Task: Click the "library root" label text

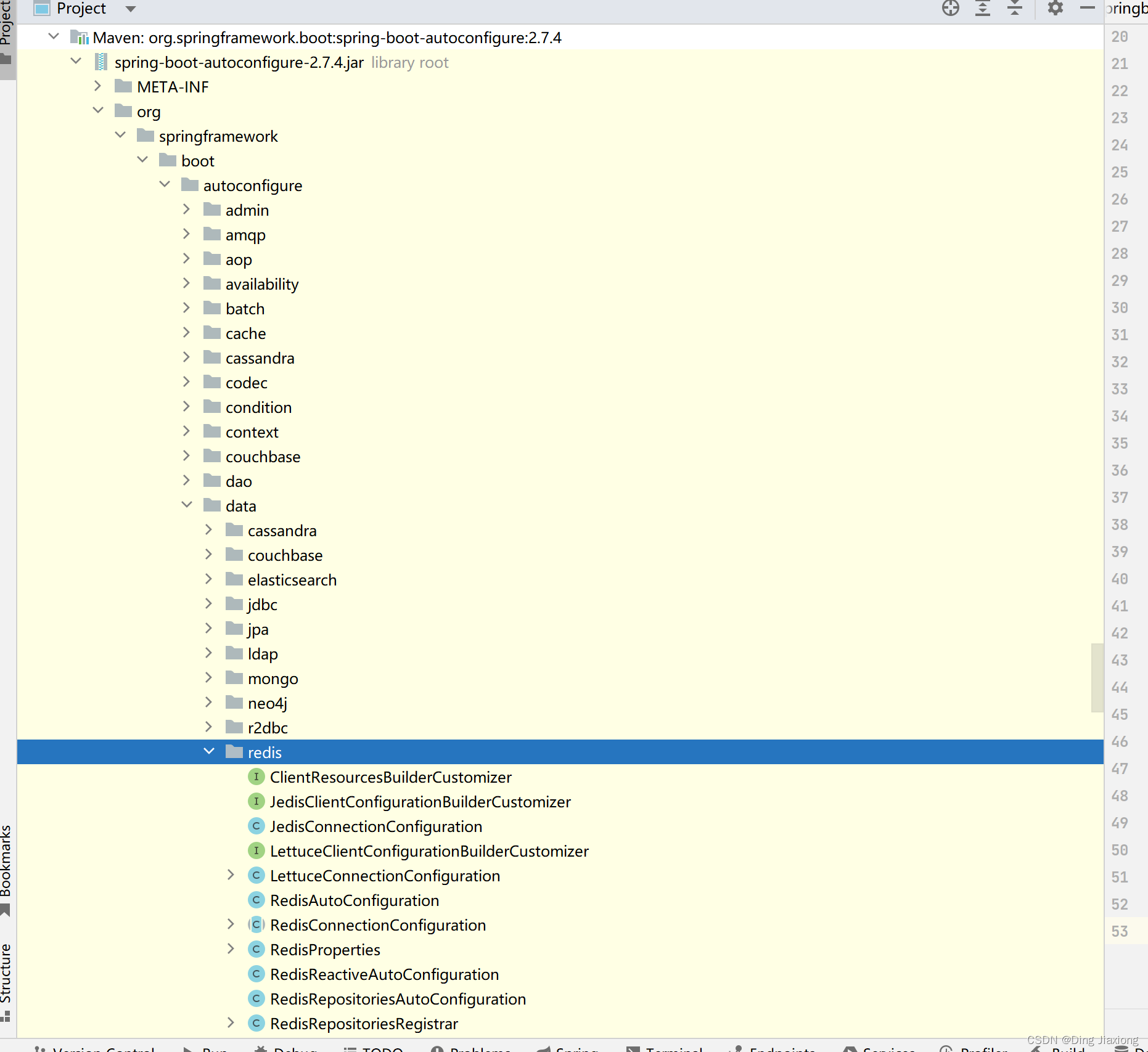Action: tap(410, 62)
